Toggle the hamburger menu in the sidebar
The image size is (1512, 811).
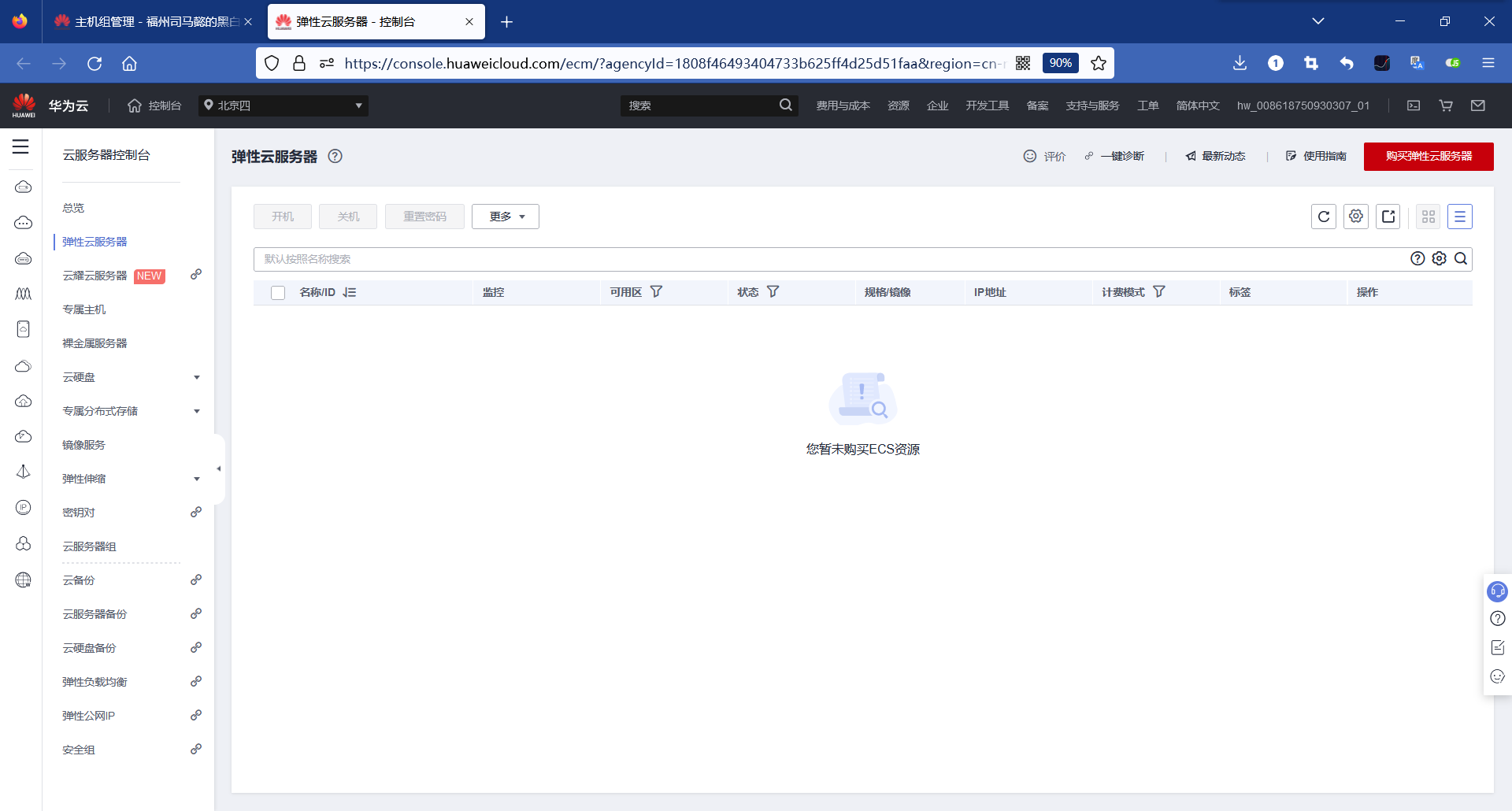click(x=20, y=146)
